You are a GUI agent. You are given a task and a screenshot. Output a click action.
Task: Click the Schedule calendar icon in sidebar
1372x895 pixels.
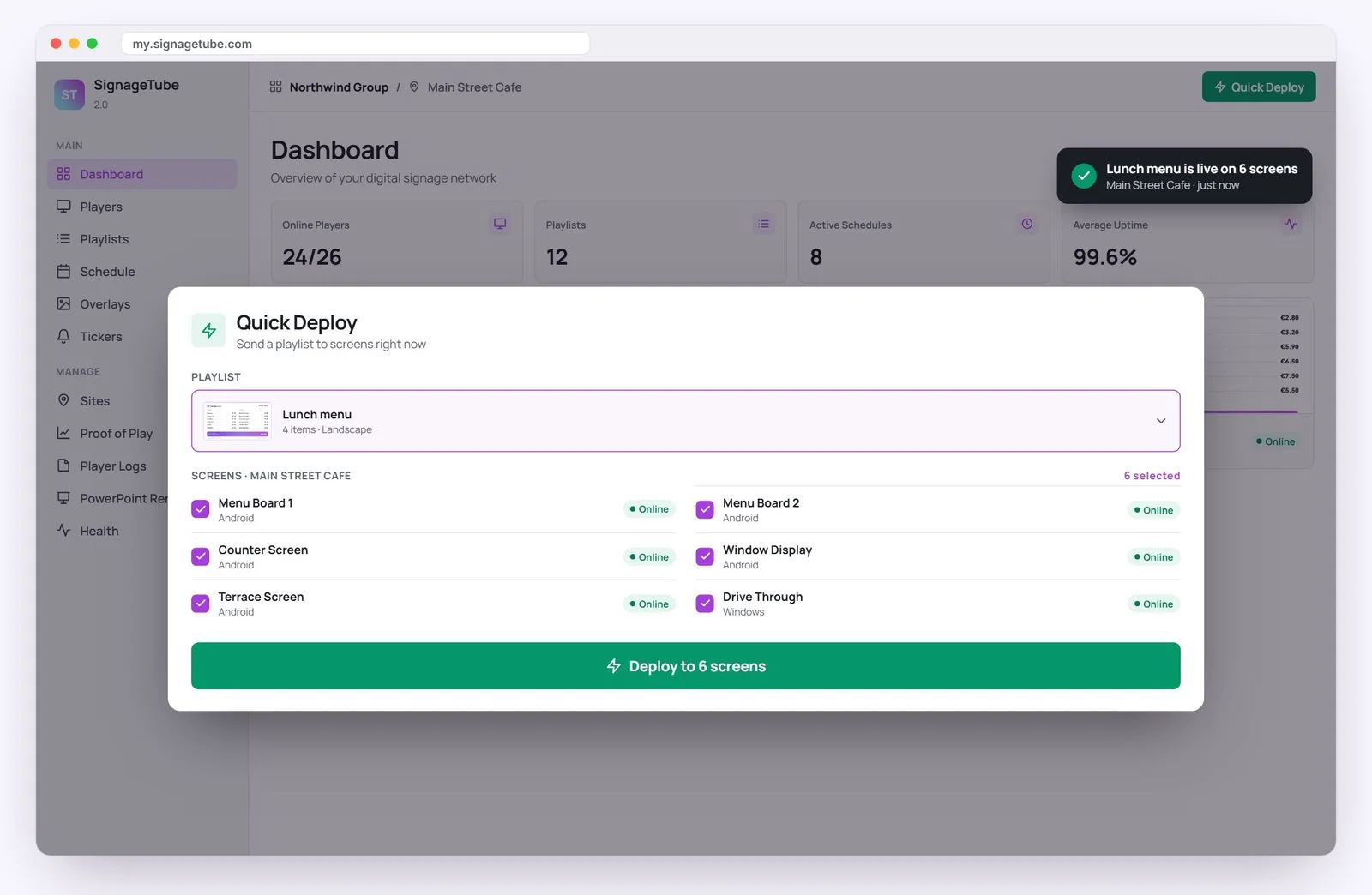63,272
